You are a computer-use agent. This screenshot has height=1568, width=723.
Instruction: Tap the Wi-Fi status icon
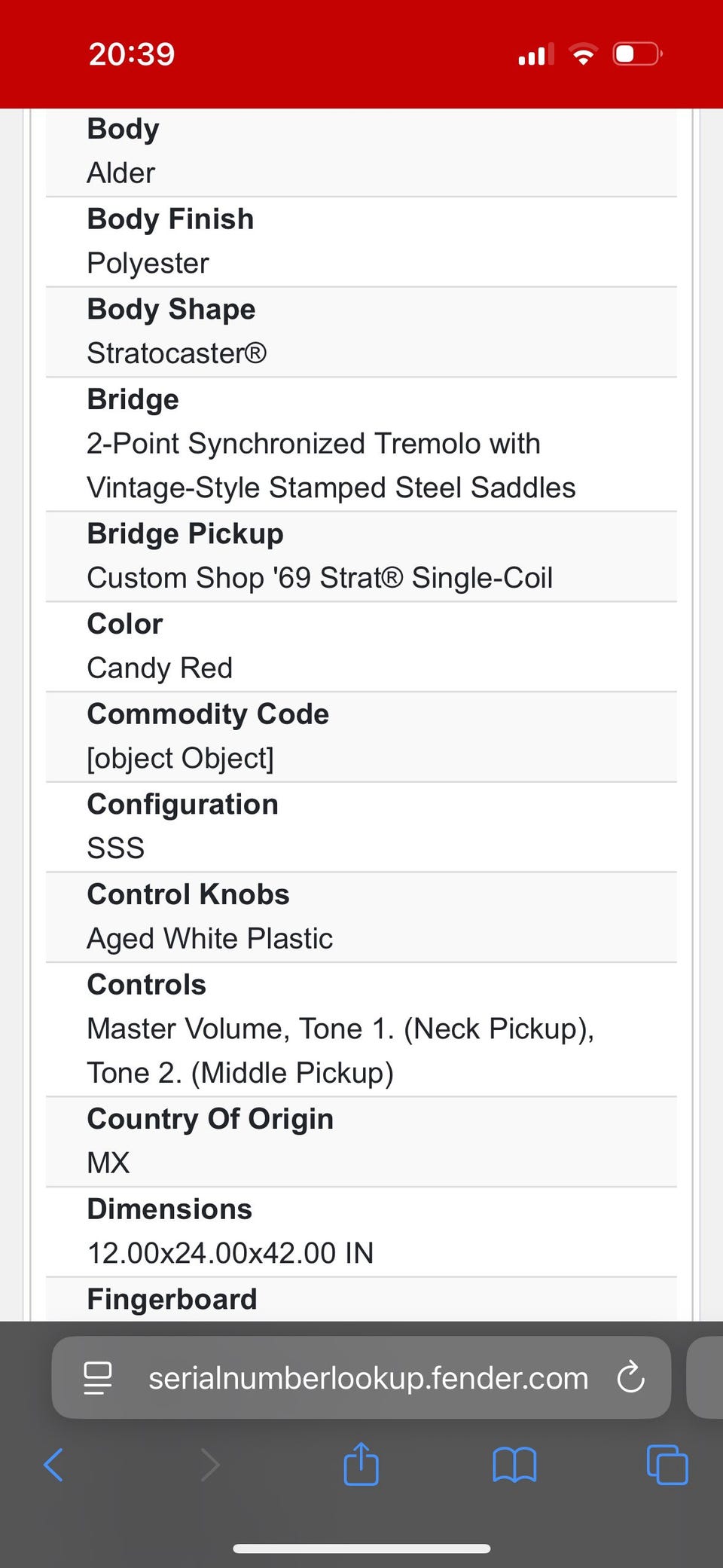click(583, 54)
